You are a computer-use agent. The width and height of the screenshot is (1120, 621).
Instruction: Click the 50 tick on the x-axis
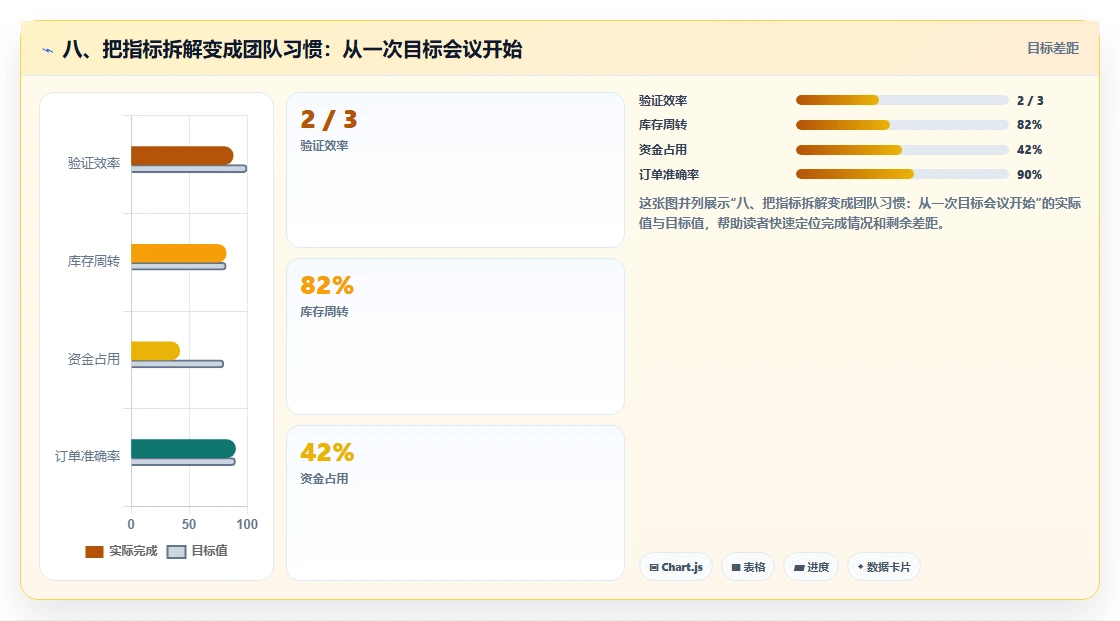pyautogui.click(x=189, y=524)
